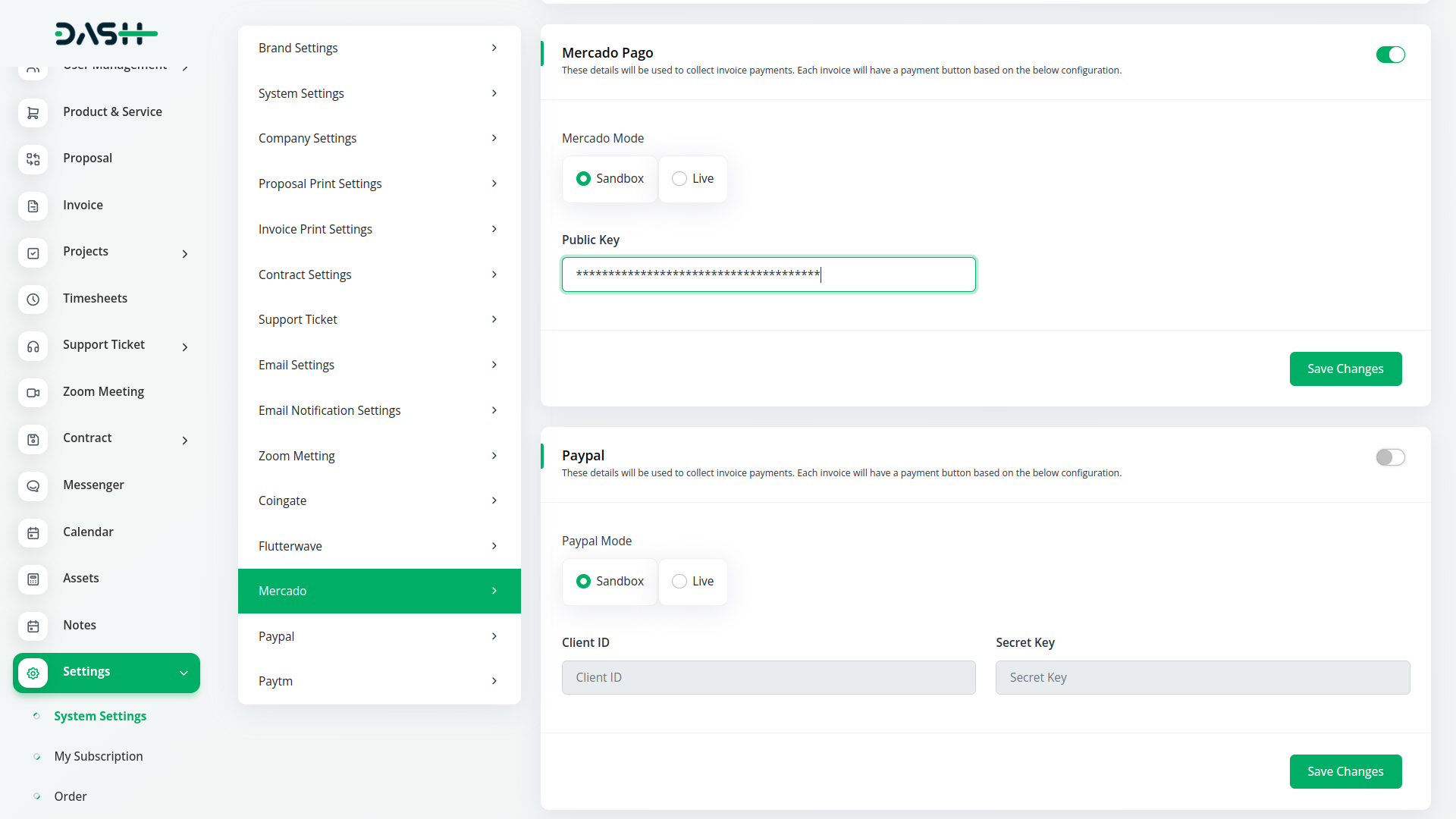Save Changes for Mercado Pago
This screenshot has width=1456, height=819.
[x=1345, y=369]
